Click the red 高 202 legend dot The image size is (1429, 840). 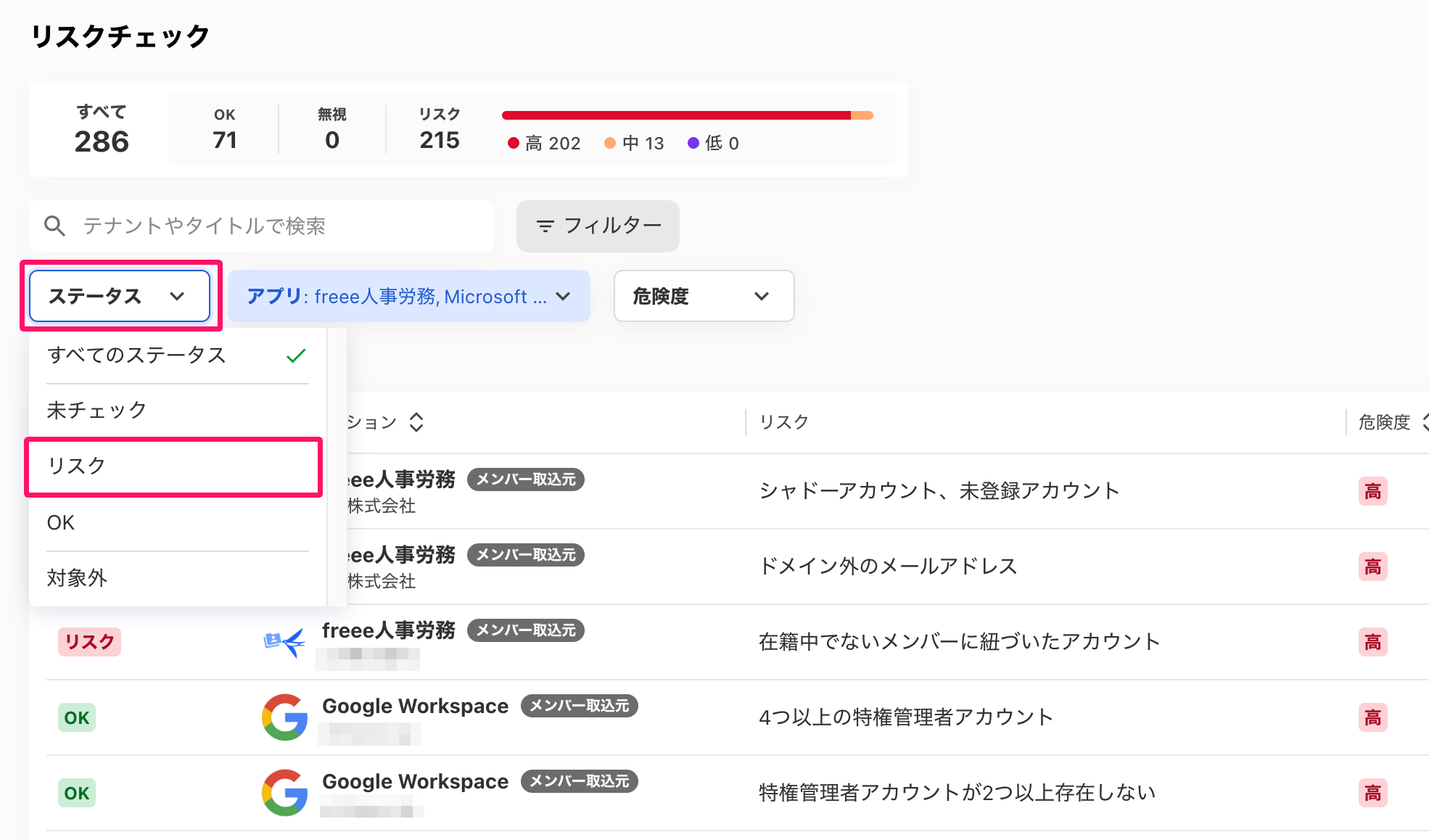514,143
